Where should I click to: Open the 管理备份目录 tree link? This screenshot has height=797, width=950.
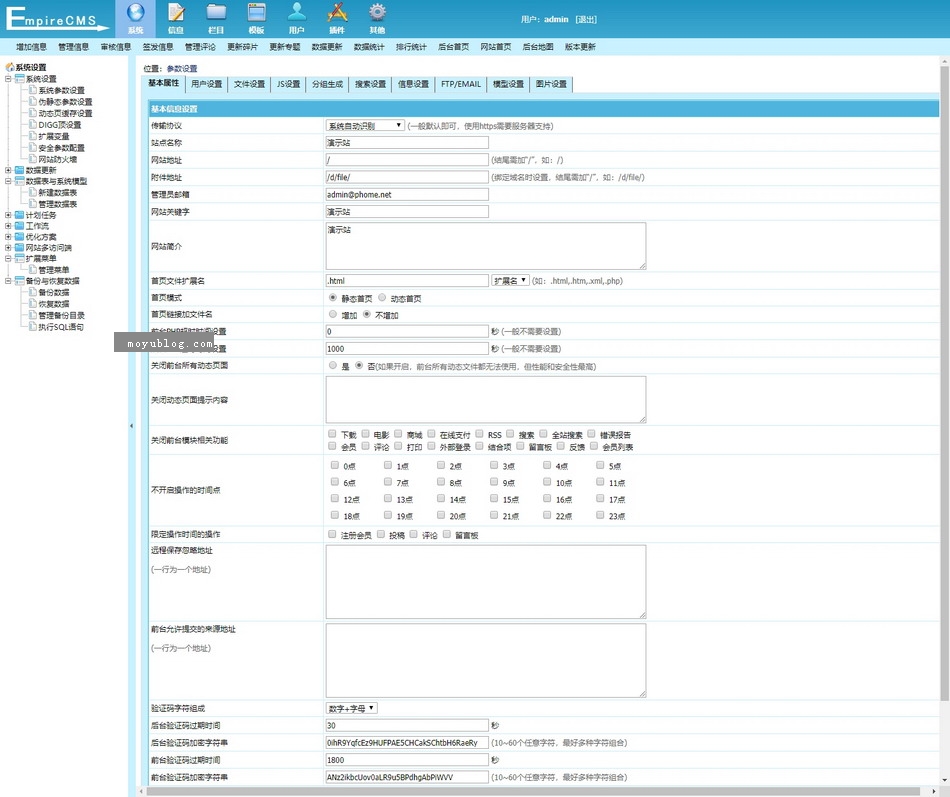coord(62,315)
